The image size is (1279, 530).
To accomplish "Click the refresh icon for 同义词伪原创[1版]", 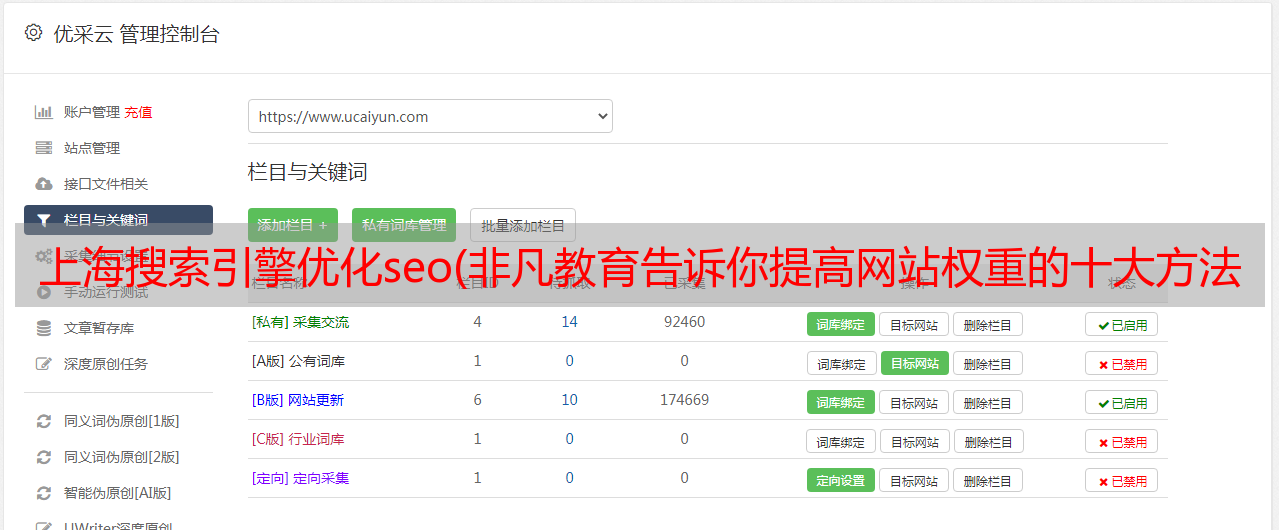I will tap(43, 421).
